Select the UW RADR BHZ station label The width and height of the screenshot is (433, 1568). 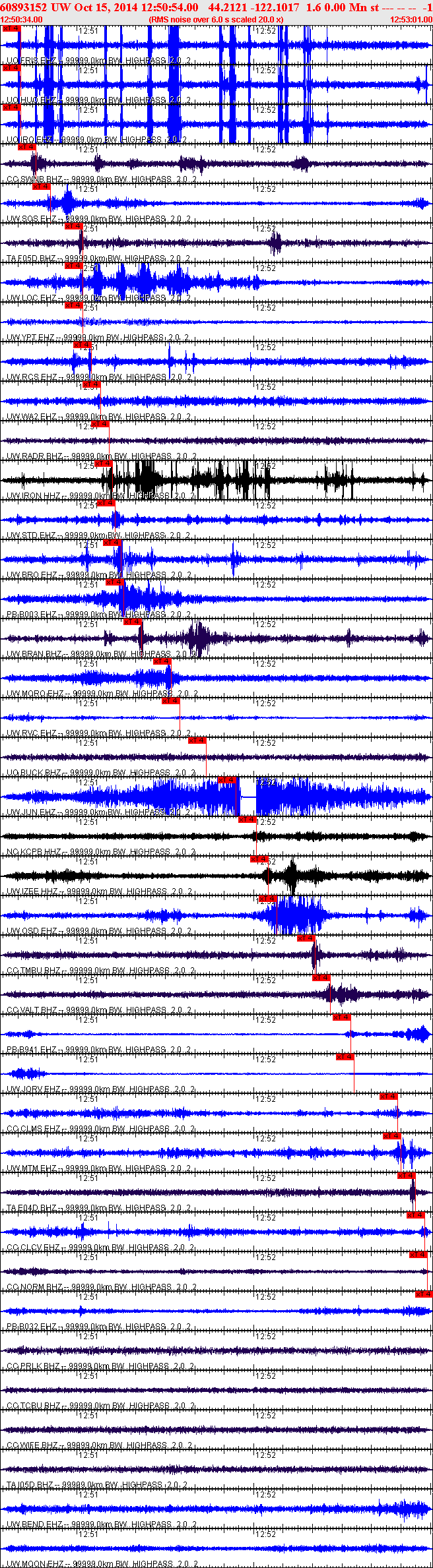click(x=102, y=456)
